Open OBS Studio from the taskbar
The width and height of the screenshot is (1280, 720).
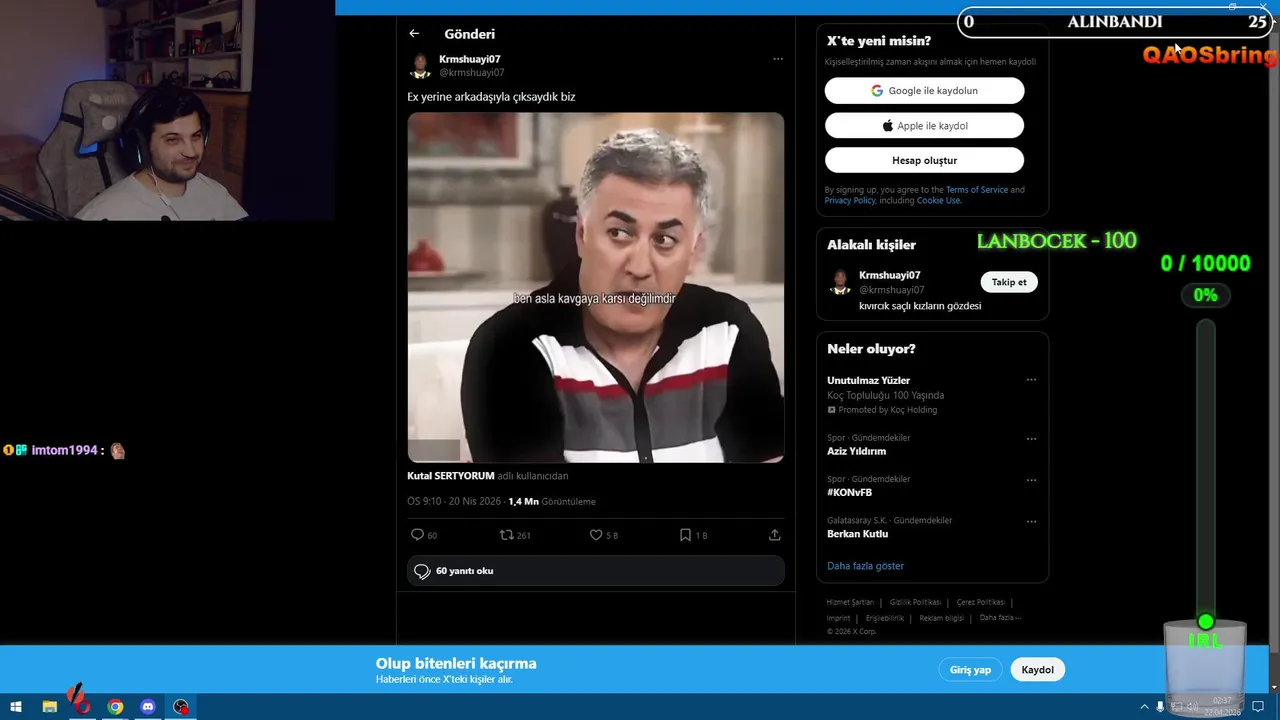click(181, 707)
